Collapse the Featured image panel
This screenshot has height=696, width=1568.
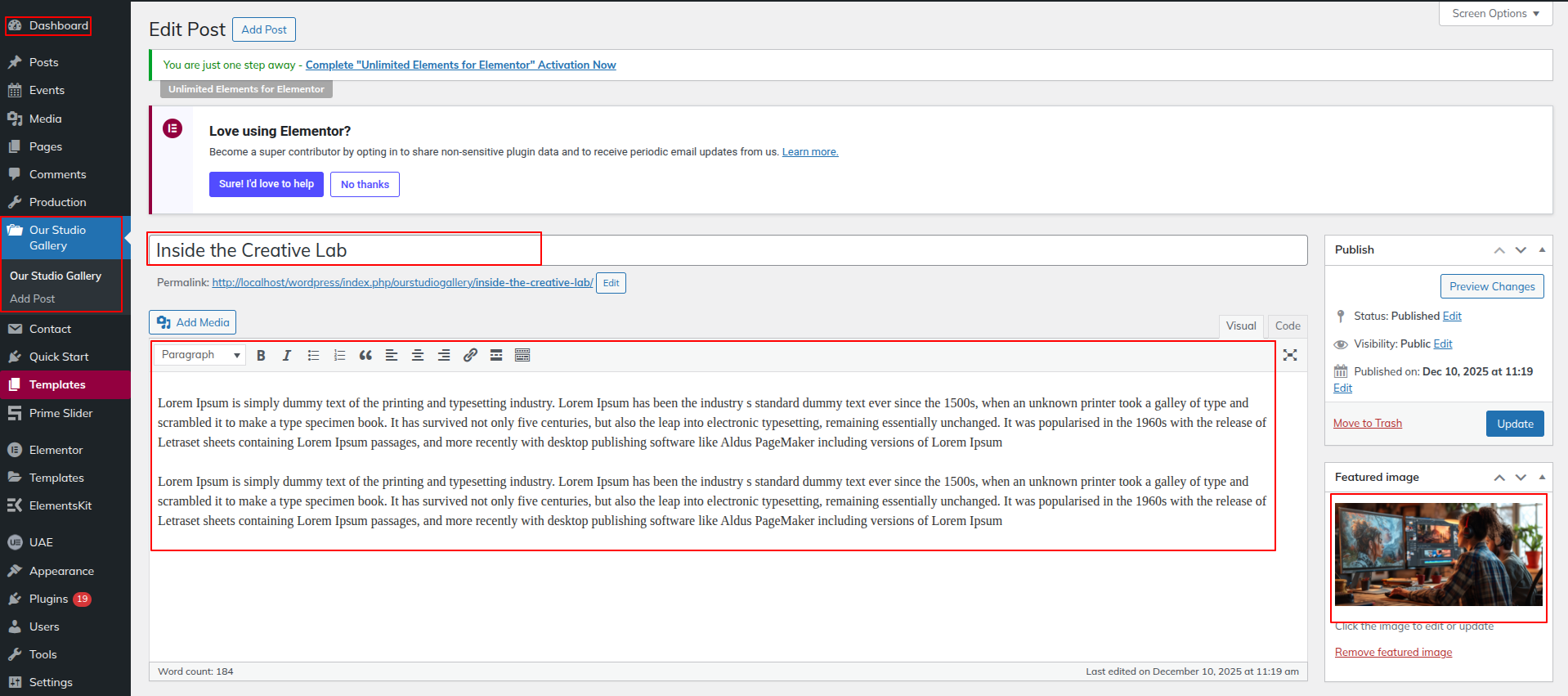point(1542,477)
